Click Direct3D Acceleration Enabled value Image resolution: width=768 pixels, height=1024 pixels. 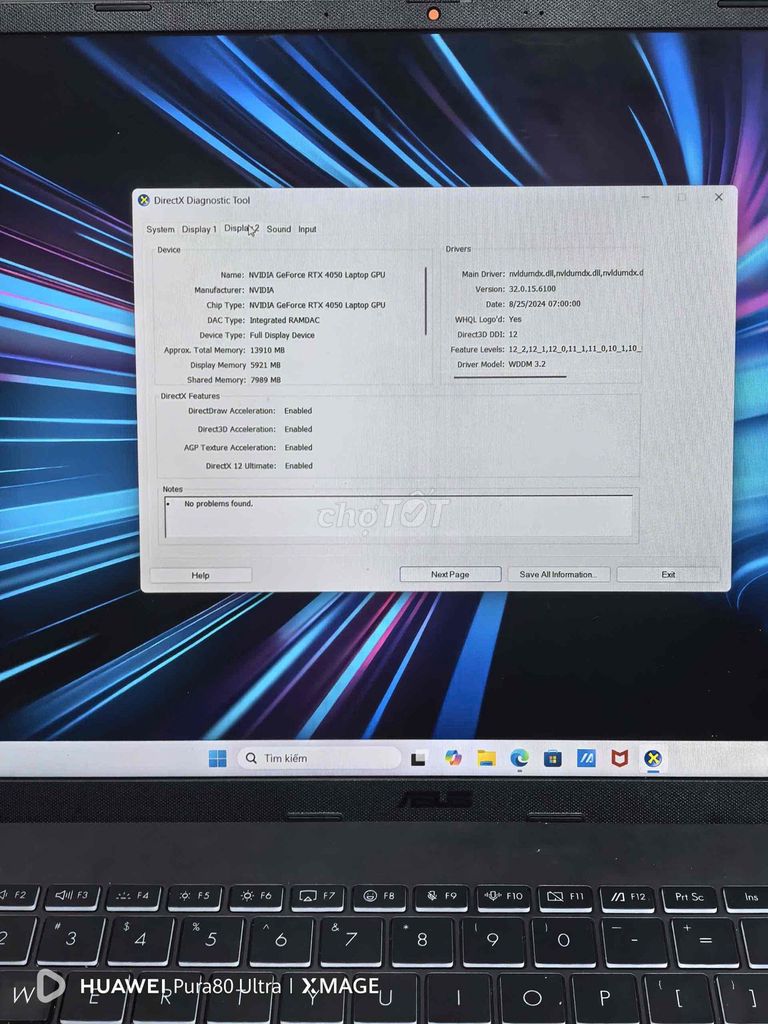298,429
